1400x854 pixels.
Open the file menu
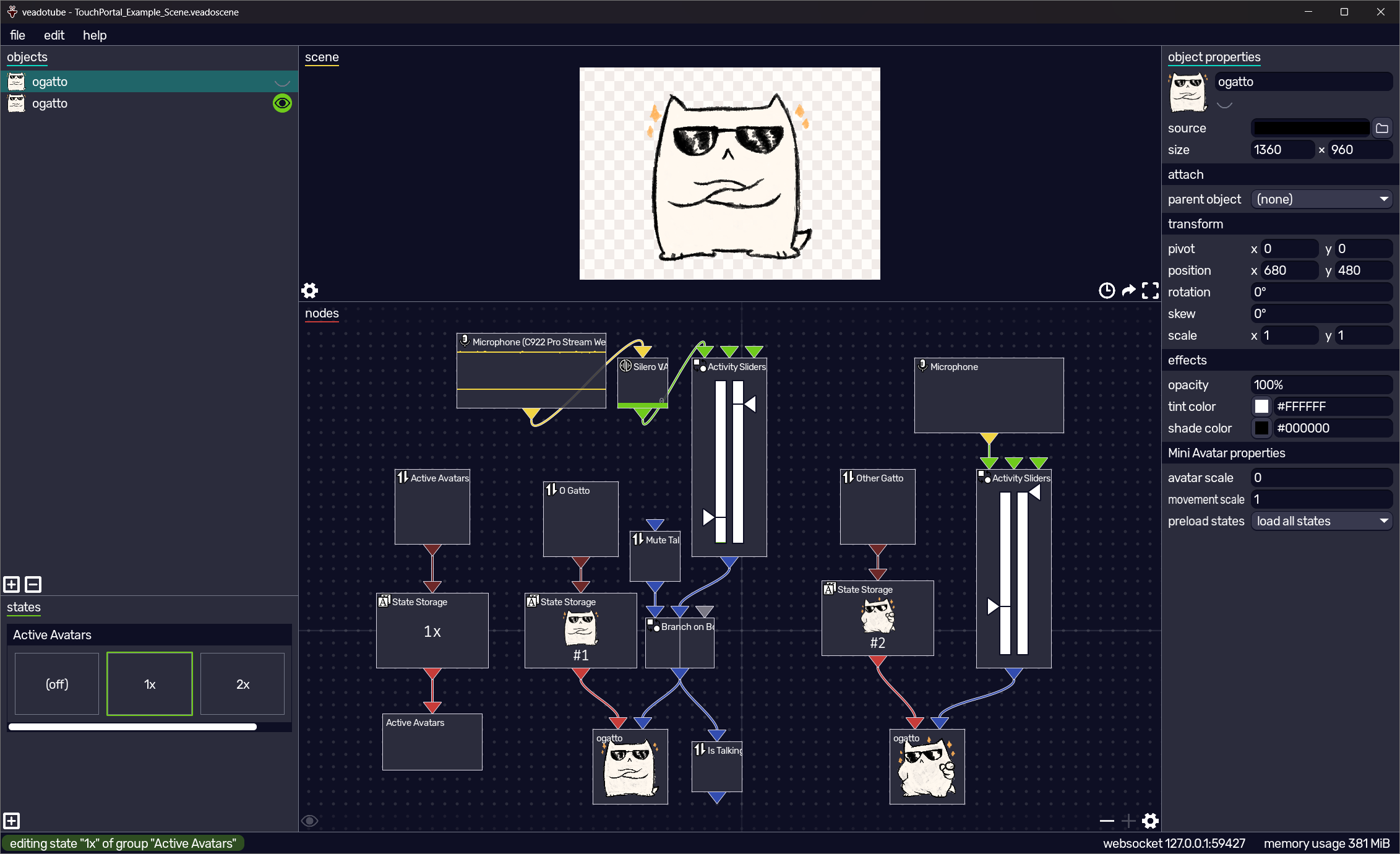(x=18, y=35)
